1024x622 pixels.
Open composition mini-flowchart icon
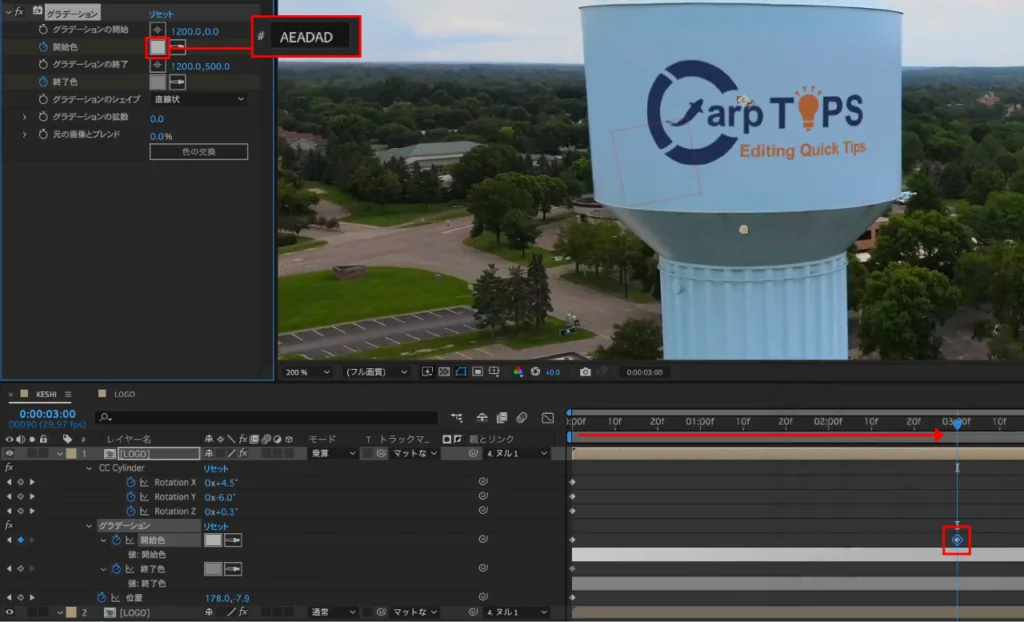point(456,417)
